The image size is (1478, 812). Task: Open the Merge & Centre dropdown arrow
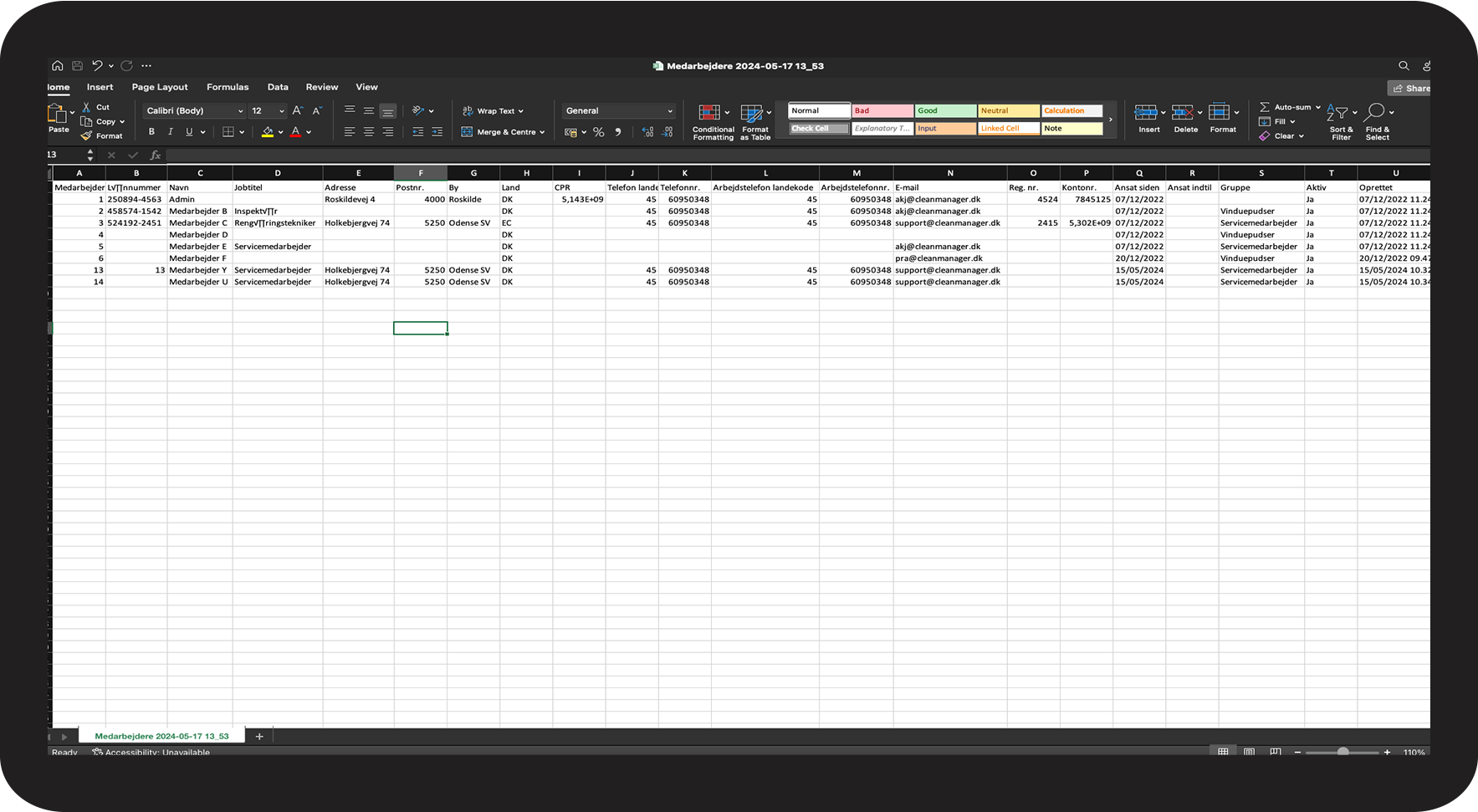click(542, 132)
